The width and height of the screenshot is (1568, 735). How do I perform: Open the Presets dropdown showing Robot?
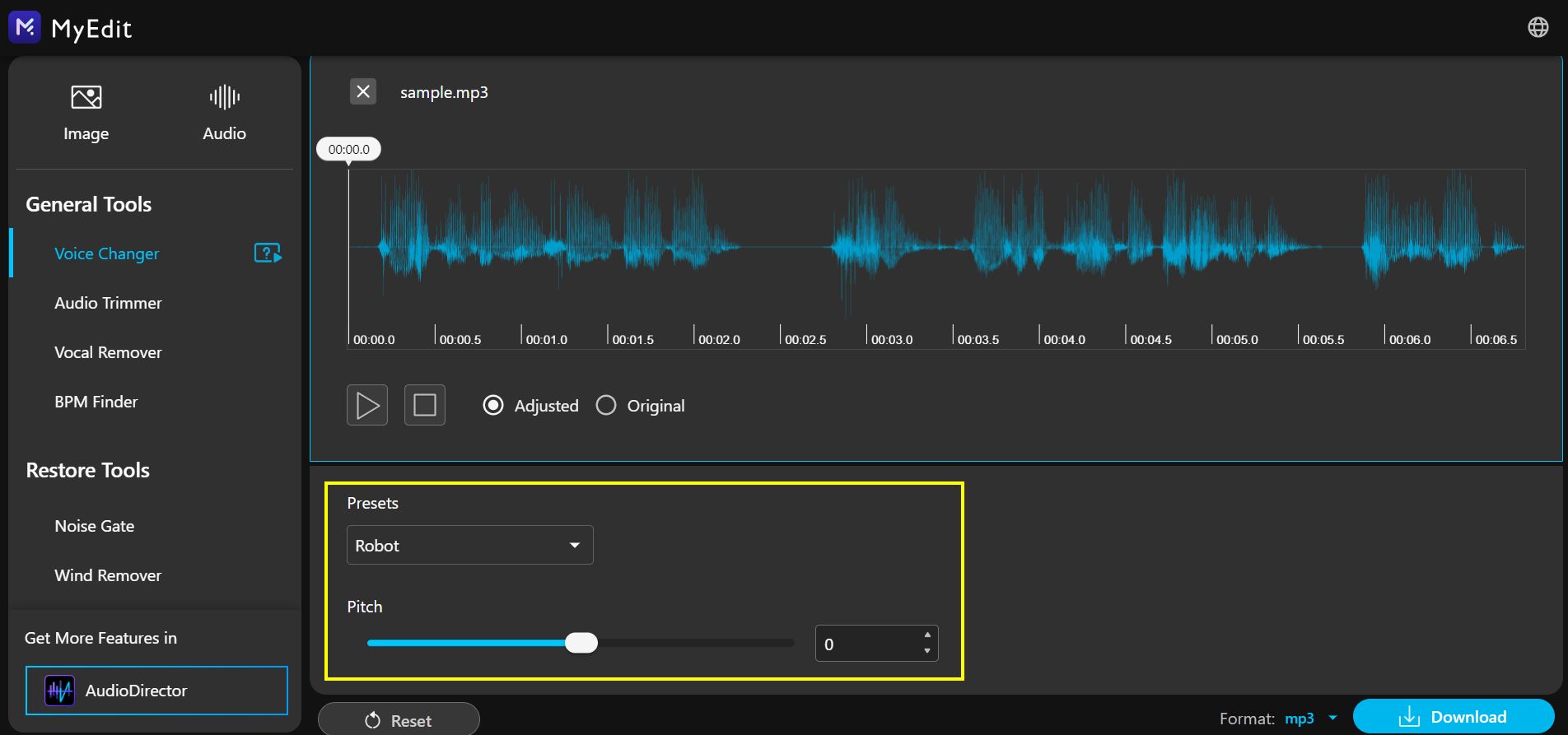(x=469, y=545)
